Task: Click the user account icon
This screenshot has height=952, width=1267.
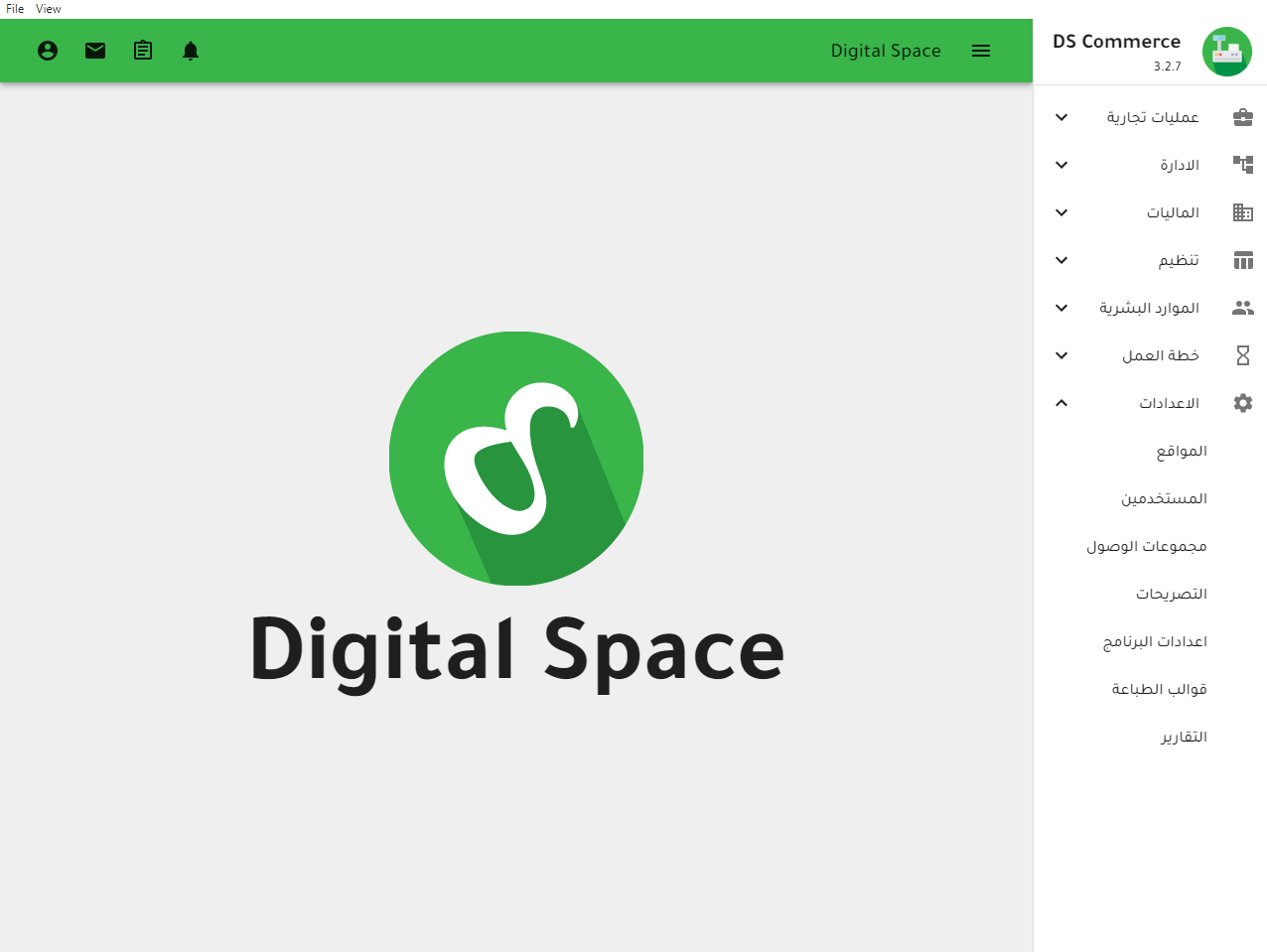Action: tap(48, 51)
